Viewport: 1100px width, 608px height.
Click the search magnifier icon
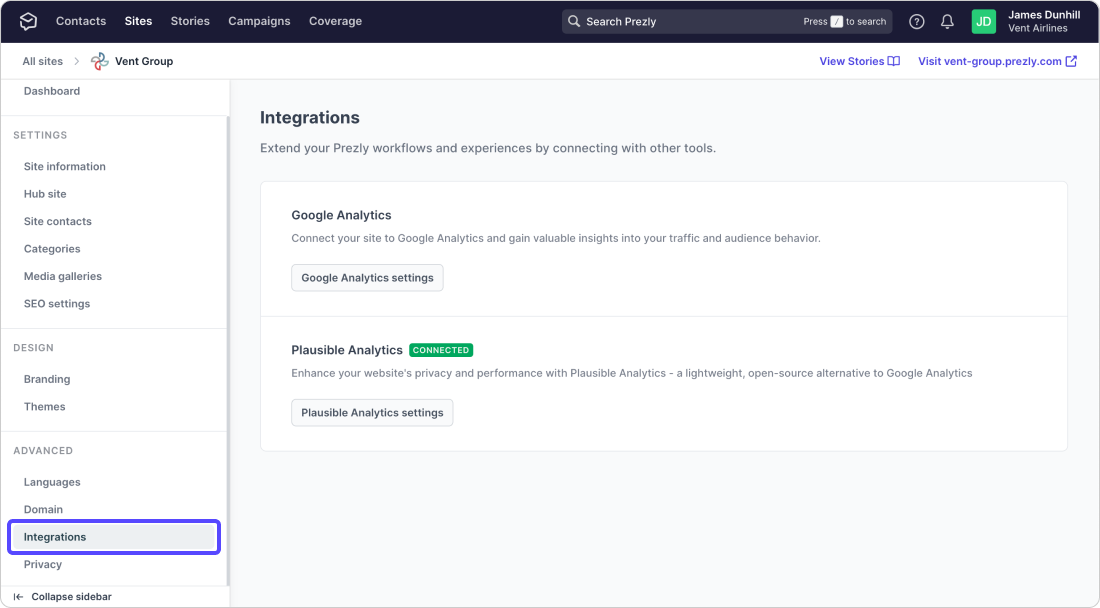click(574, 21)
